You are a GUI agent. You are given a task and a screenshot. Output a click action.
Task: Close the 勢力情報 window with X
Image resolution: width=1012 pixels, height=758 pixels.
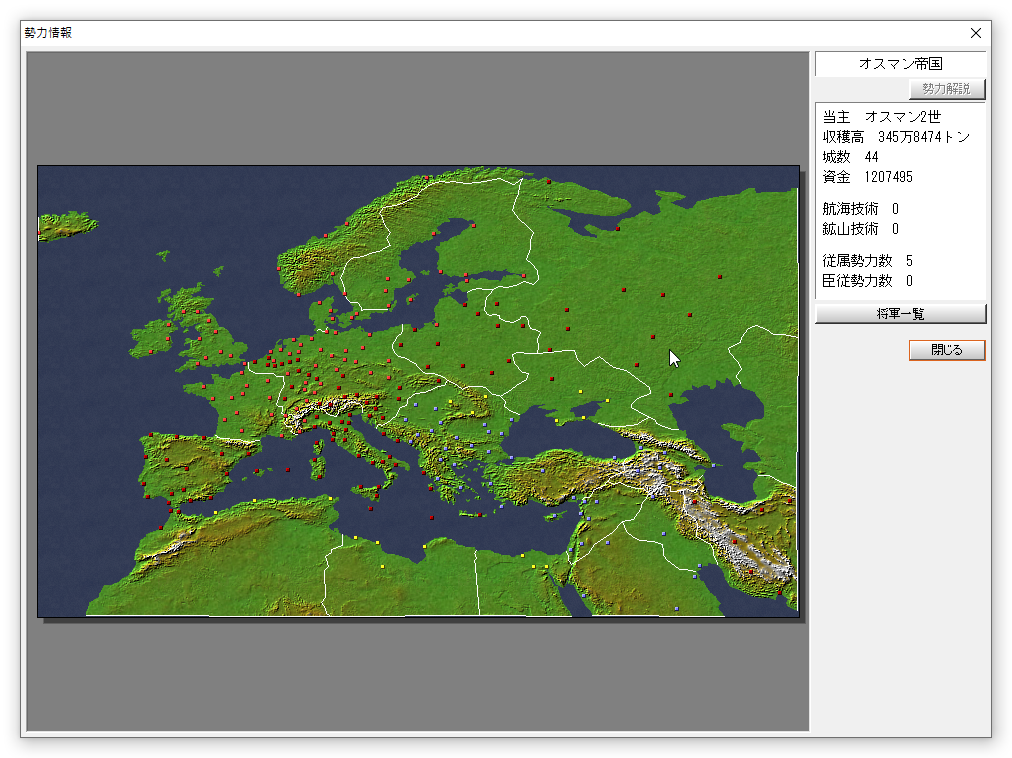976,33
